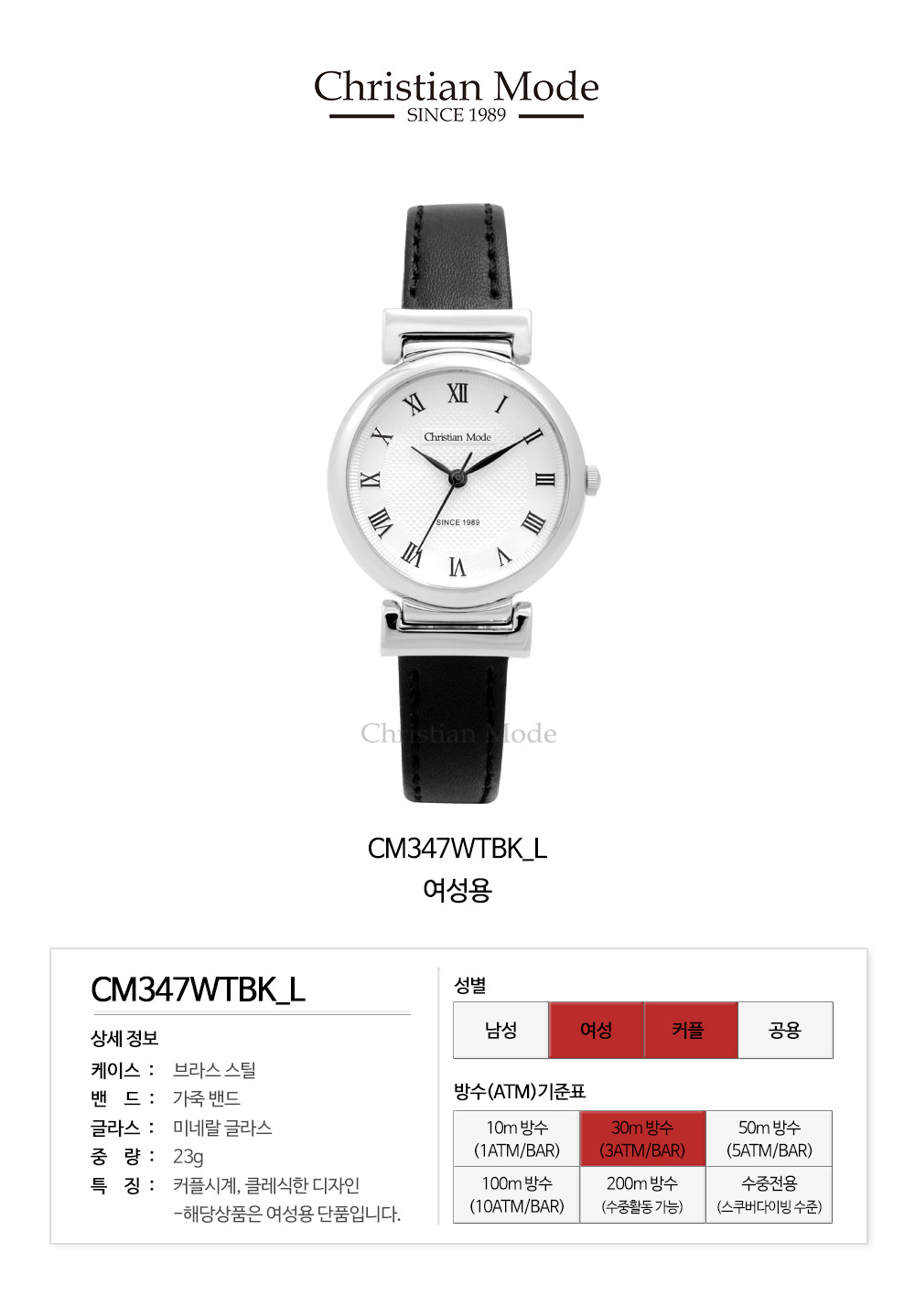Click the CM347WTBK_L heading in details box
Viewport: 915px width, 1316px height.
198,990
